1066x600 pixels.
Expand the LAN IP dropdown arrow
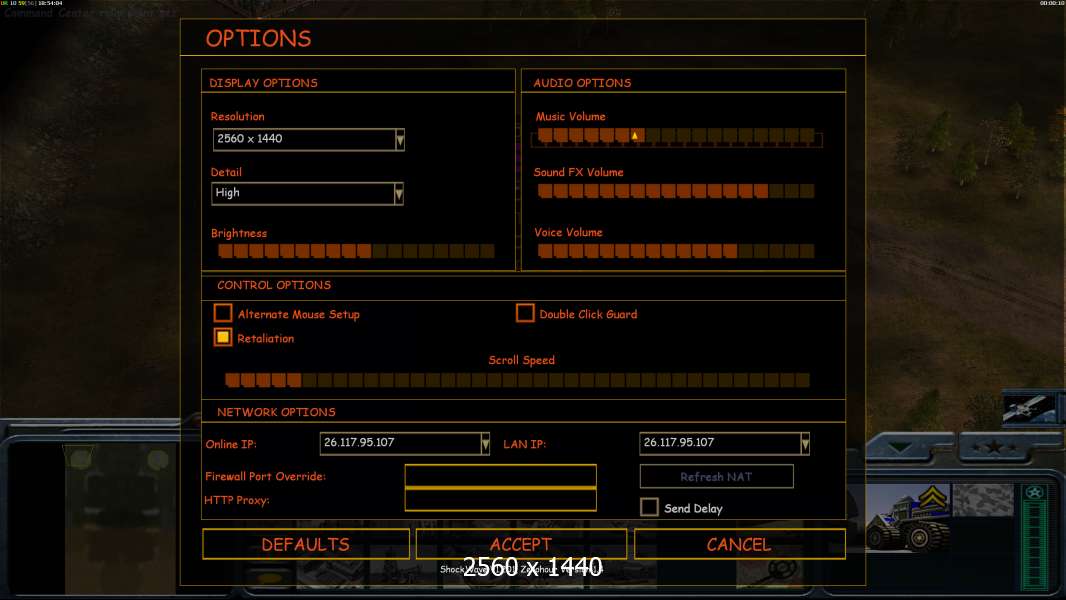(805, 444)
